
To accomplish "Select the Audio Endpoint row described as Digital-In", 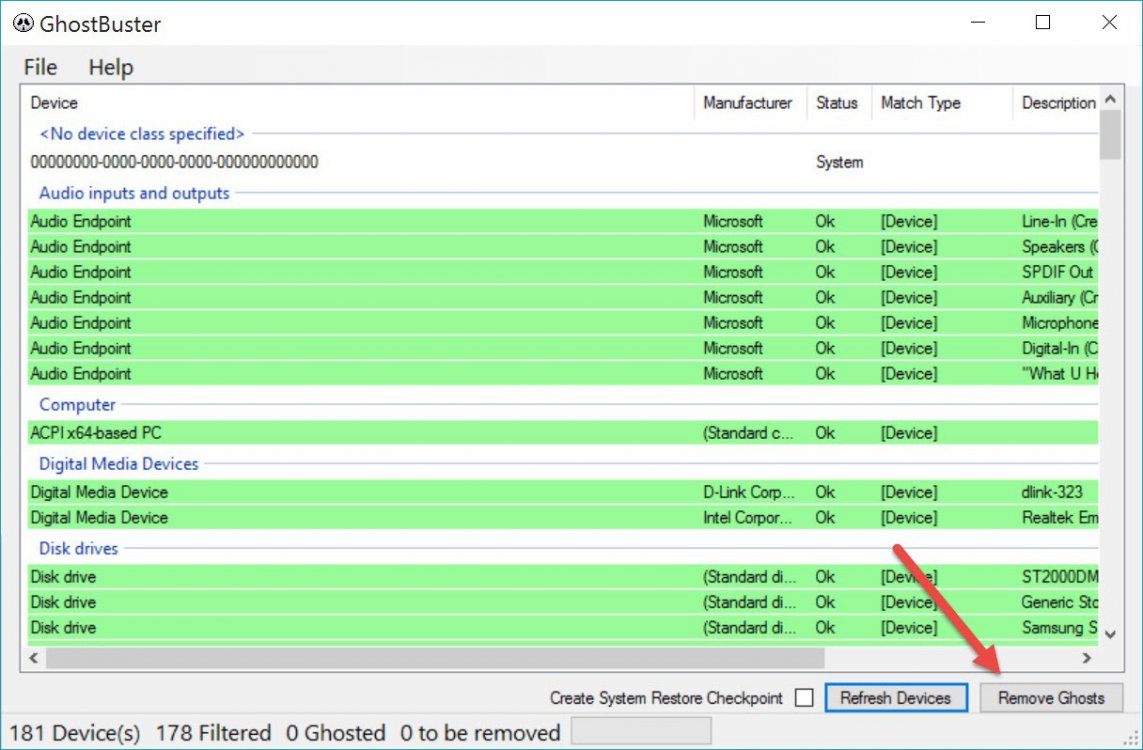I will point(563,348).
